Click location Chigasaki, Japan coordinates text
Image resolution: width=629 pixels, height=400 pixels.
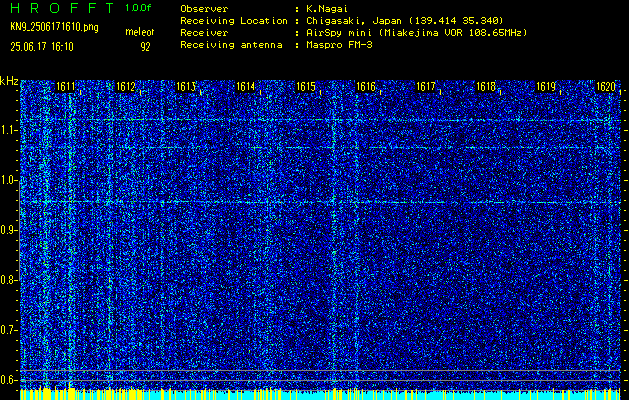click(x=405, y=21)
